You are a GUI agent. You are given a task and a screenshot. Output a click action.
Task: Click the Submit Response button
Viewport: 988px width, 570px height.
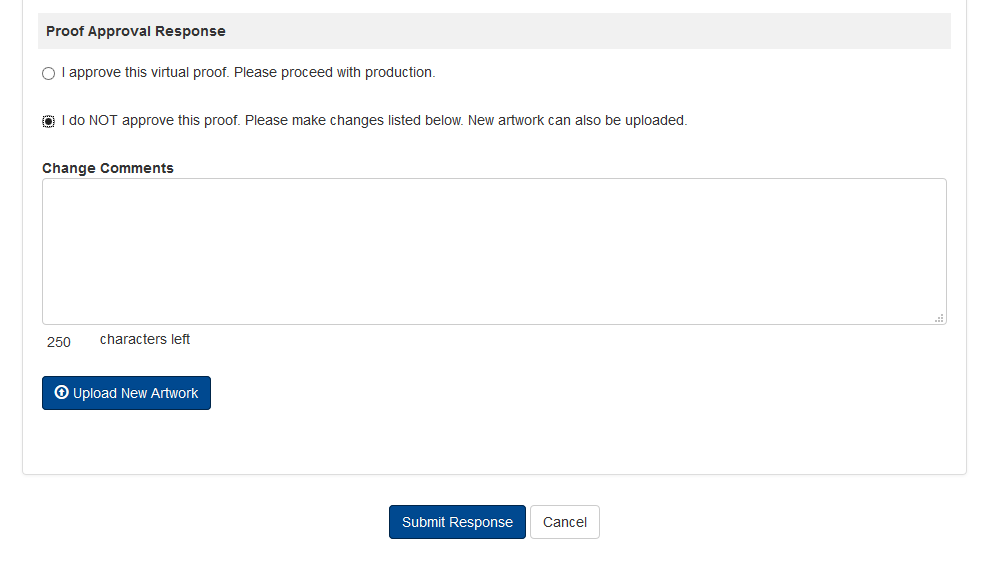click(457, 522)
